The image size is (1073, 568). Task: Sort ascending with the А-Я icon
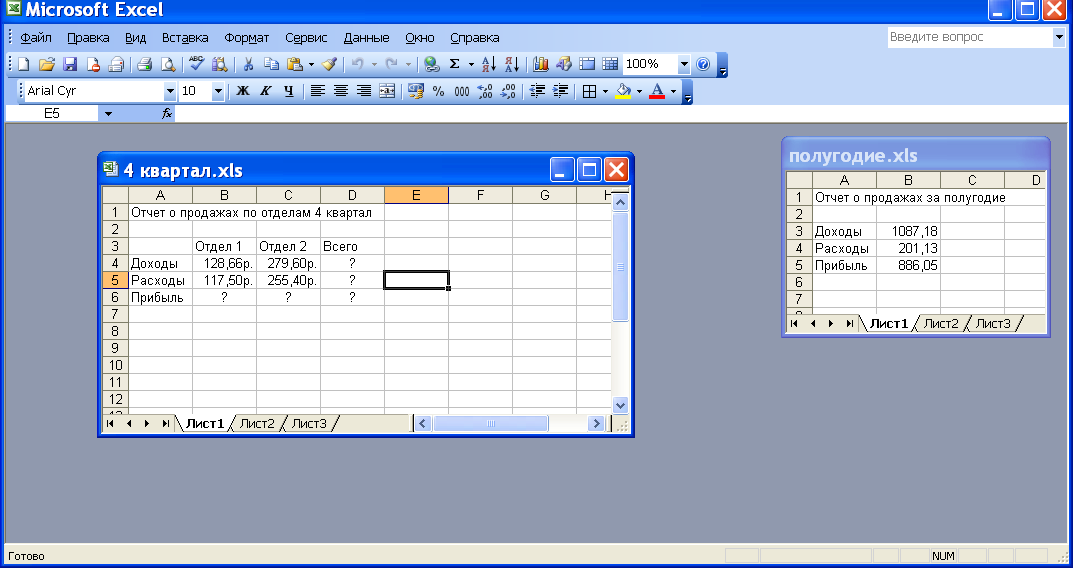click(489, 64)
